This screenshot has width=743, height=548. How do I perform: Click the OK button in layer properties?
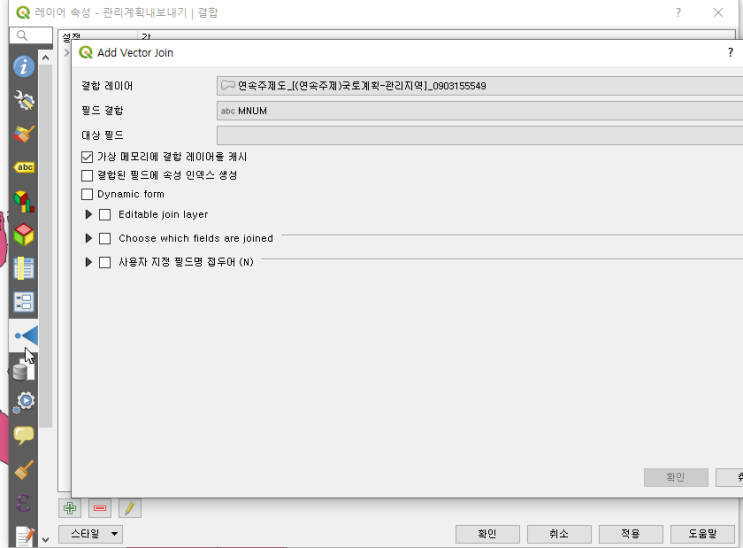pos(488,534)
